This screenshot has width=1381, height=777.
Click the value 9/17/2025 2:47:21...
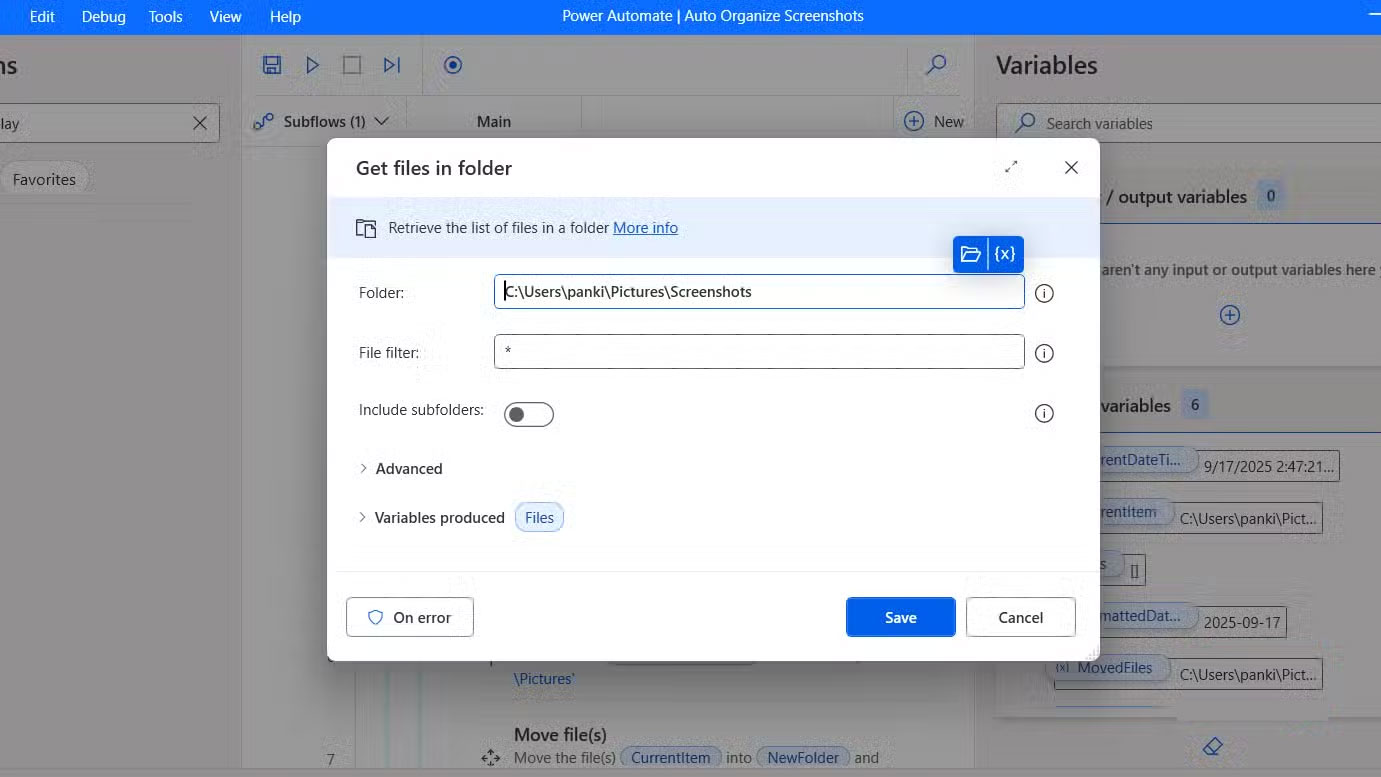1271,466
